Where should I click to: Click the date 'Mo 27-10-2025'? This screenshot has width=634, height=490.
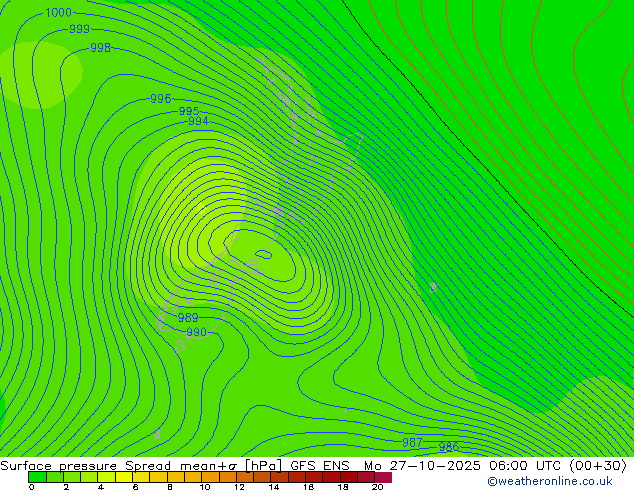coord(422,466)
